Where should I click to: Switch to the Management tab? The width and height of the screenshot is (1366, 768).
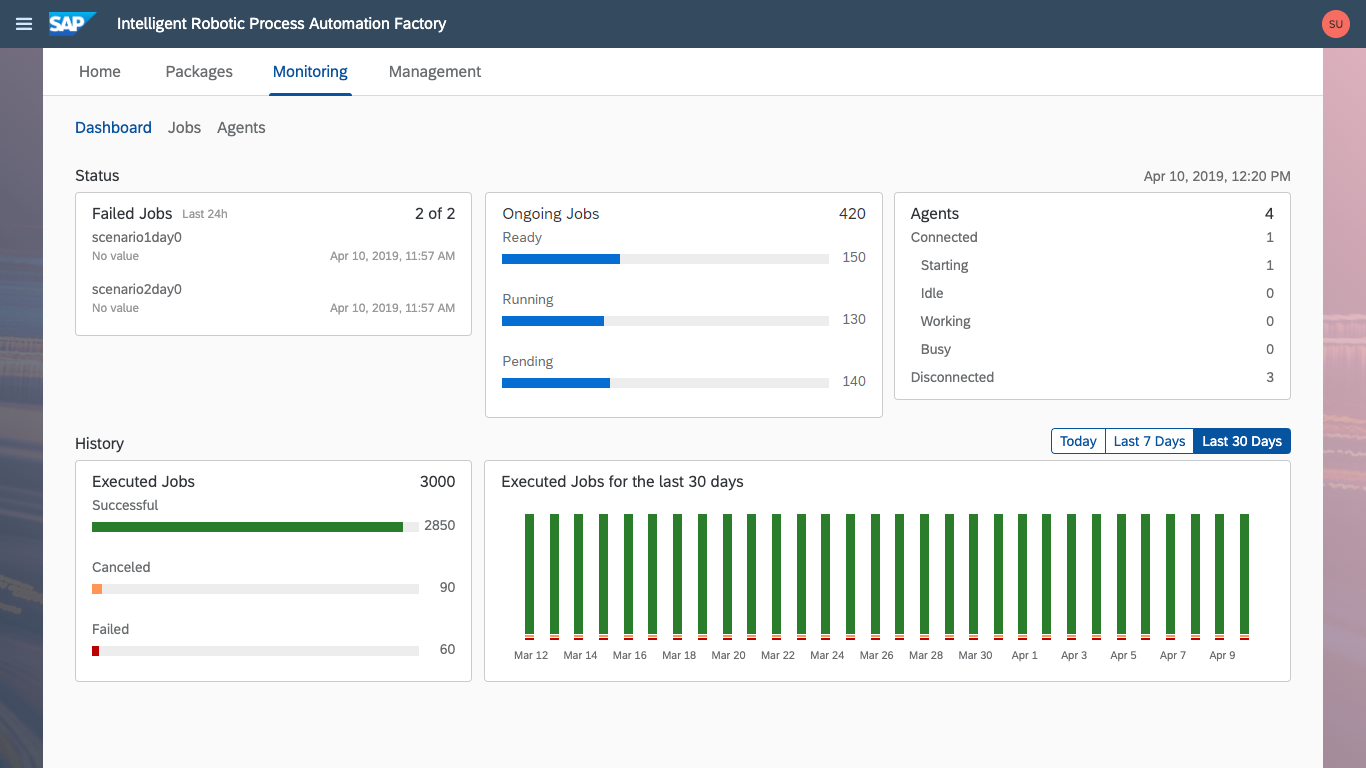435,72
